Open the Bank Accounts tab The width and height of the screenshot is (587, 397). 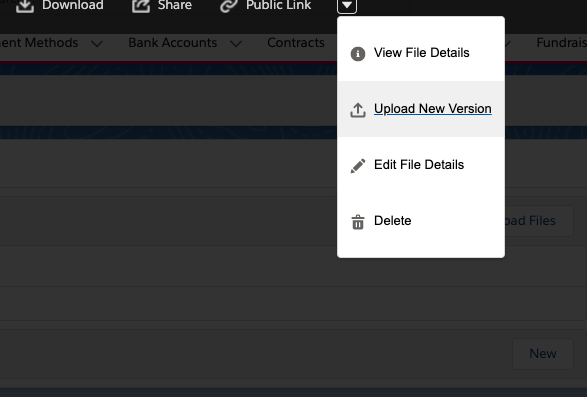(x=173, y=43)
